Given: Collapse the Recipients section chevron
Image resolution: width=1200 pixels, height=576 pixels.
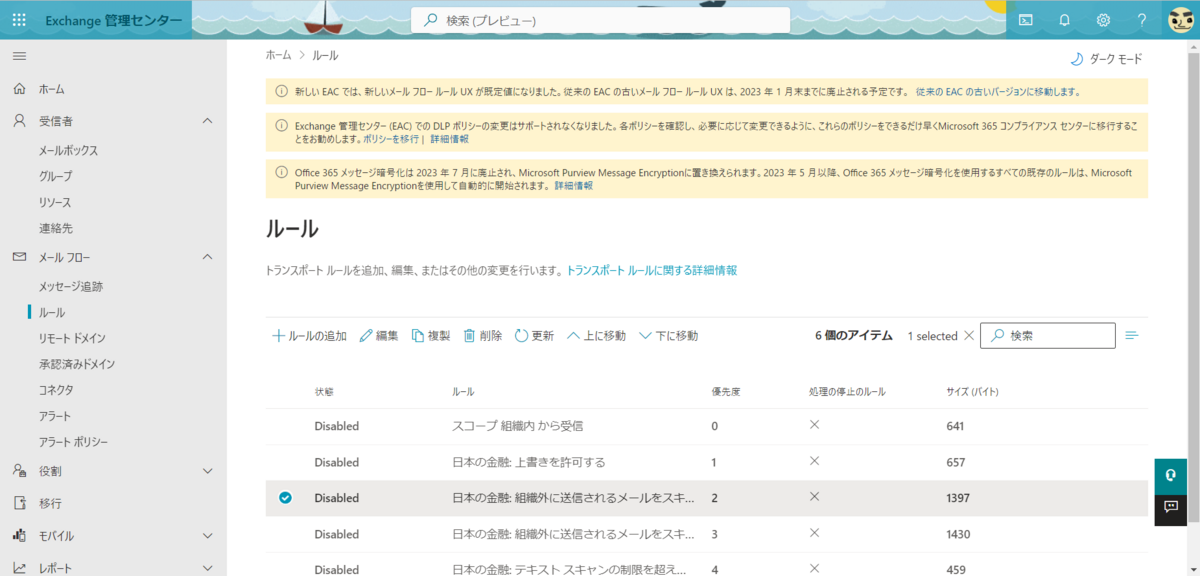Looking at the screenshot, I should coord(208,121).
